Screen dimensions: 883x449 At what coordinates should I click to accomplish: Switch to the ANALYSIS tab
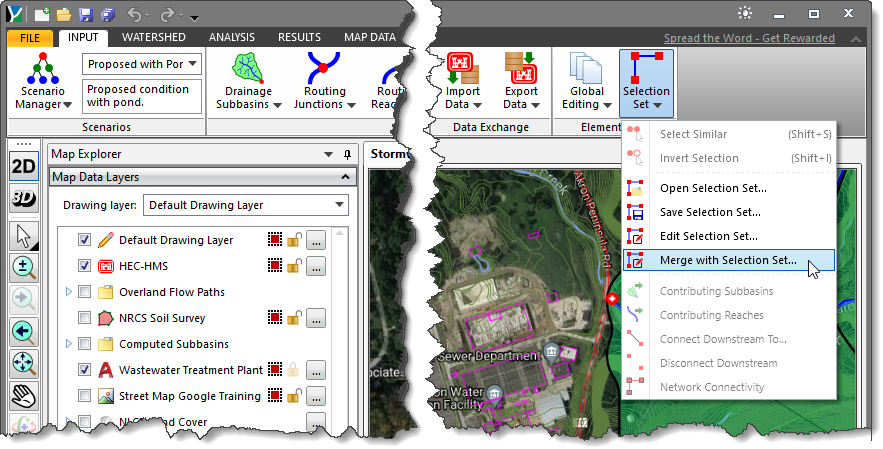coord(231,37)
